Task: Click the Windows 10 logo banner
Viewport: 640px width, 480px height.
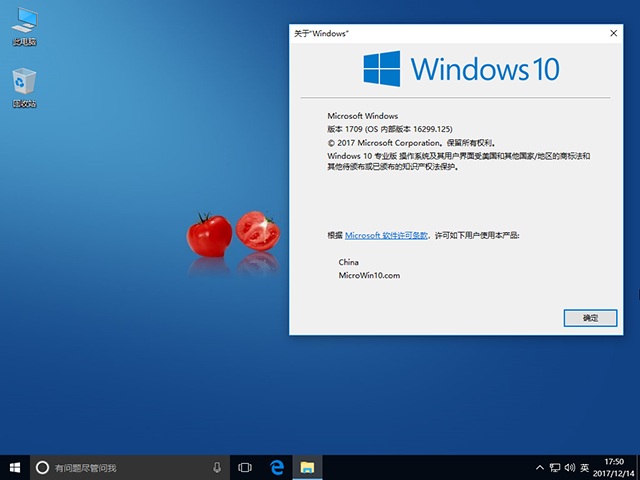Action: coord(461,69)
